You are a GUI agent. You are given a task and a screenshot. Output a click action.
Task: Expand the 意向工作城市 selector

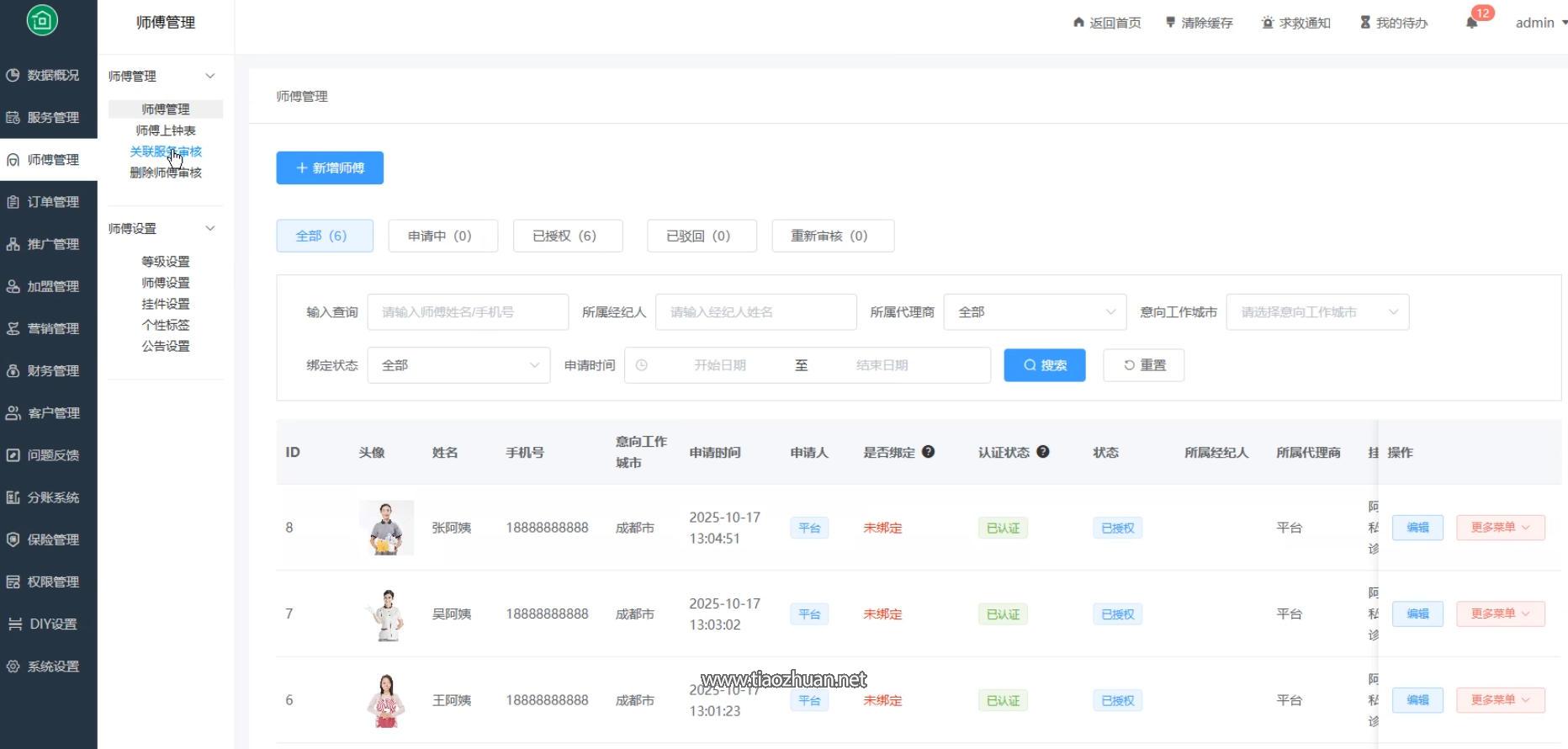1316,312
